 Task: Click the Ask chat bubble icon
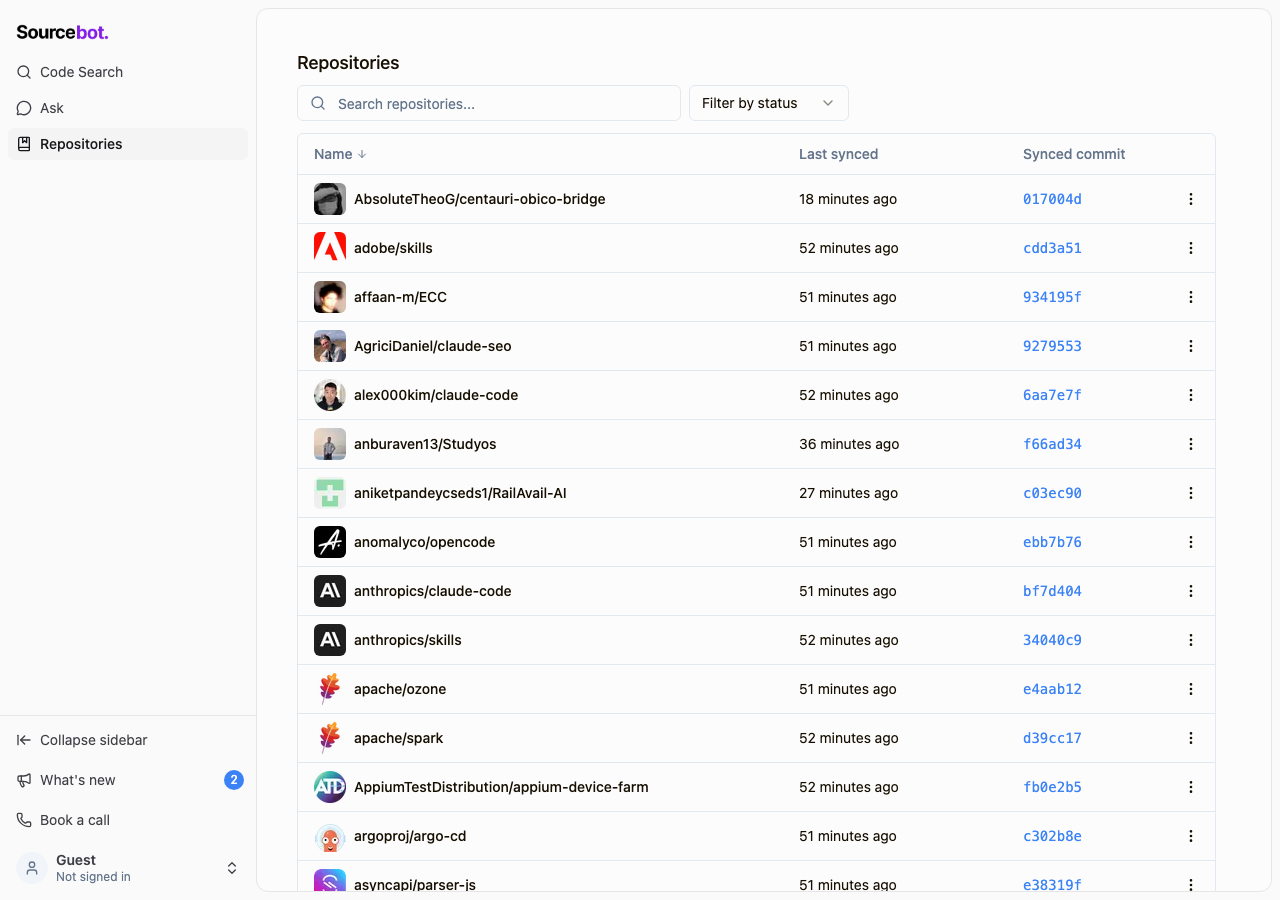(x=24, y=108)
